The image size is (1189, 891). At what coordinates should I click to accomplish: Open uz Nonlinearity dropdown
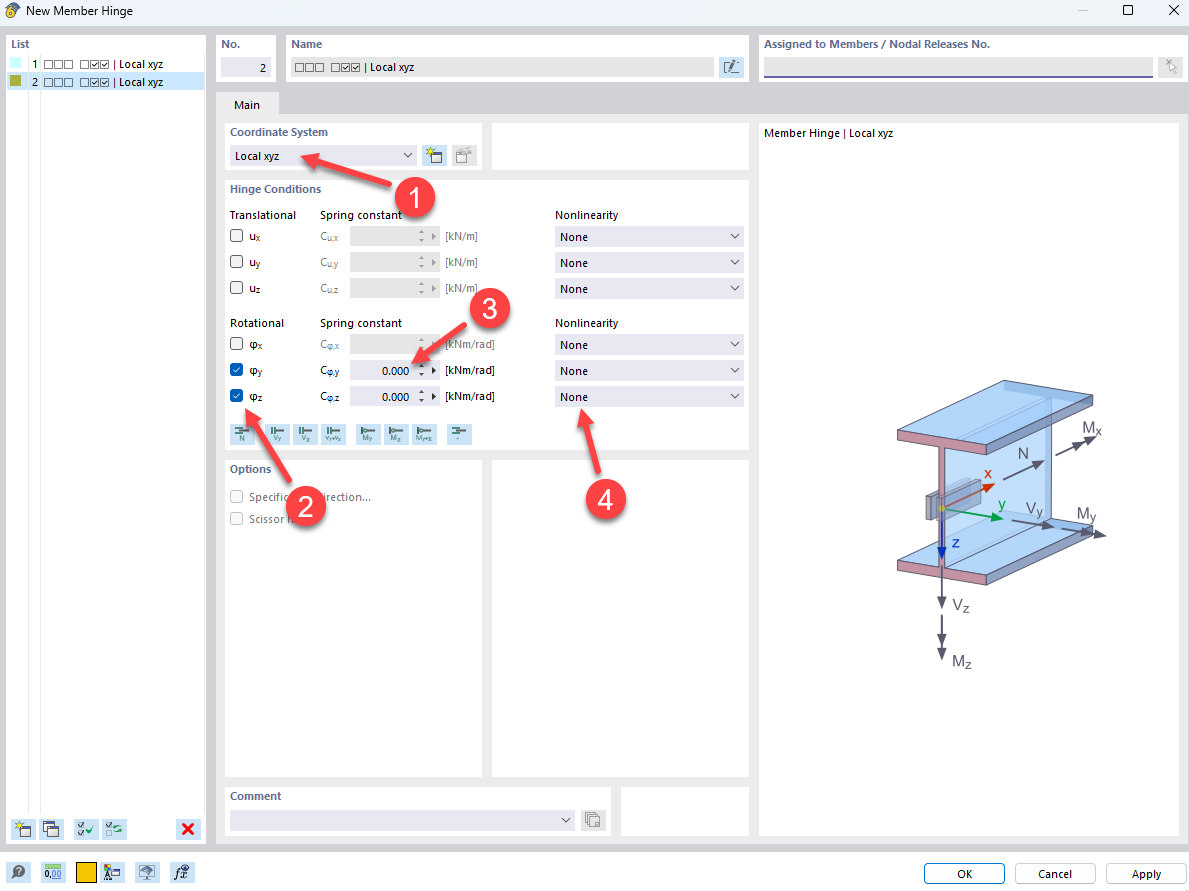pyautogui.click(x=649, y=289)
